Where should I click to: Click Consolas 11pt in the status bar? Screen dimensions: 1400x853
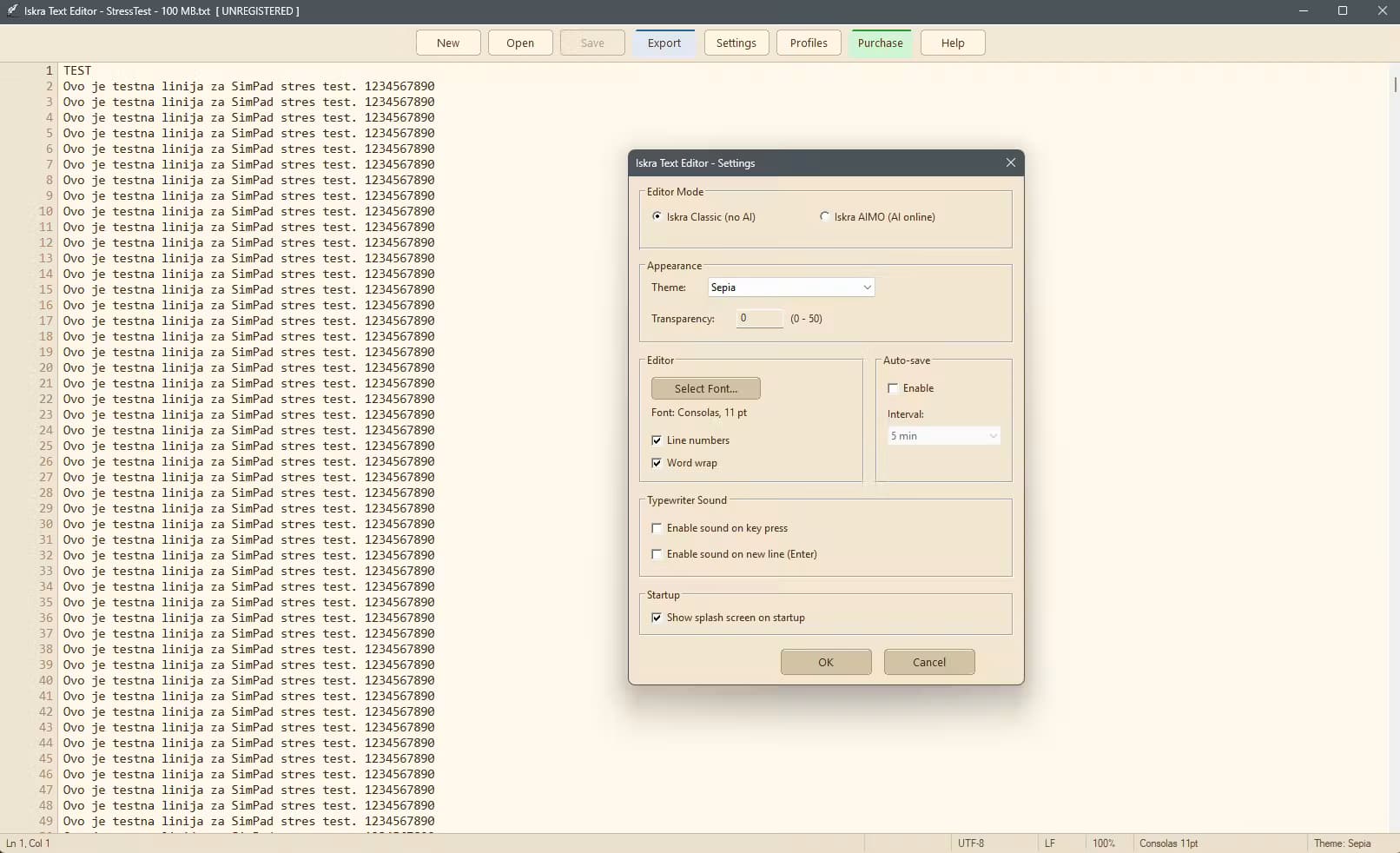click(x=1168, y=843)
